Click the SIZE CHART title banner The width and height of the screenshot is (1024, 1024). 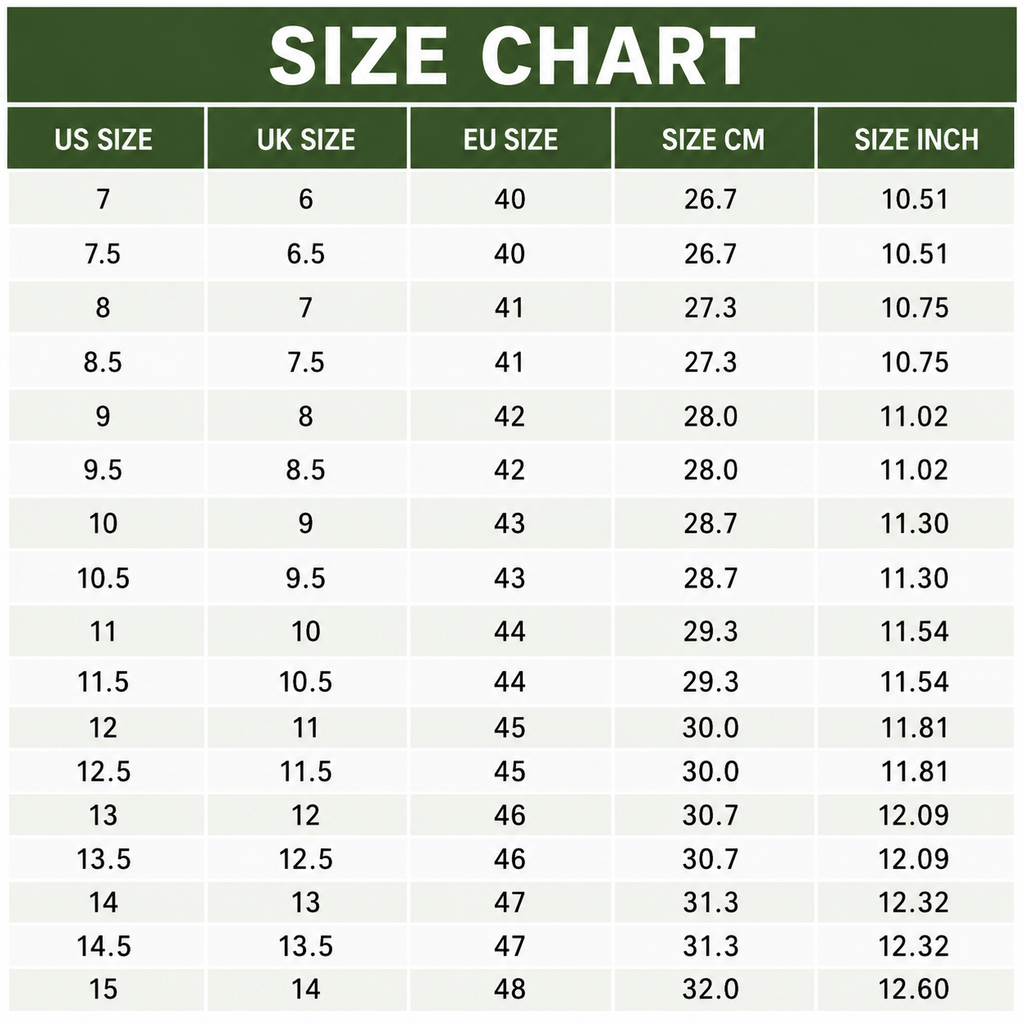click(x=511, y=55)
